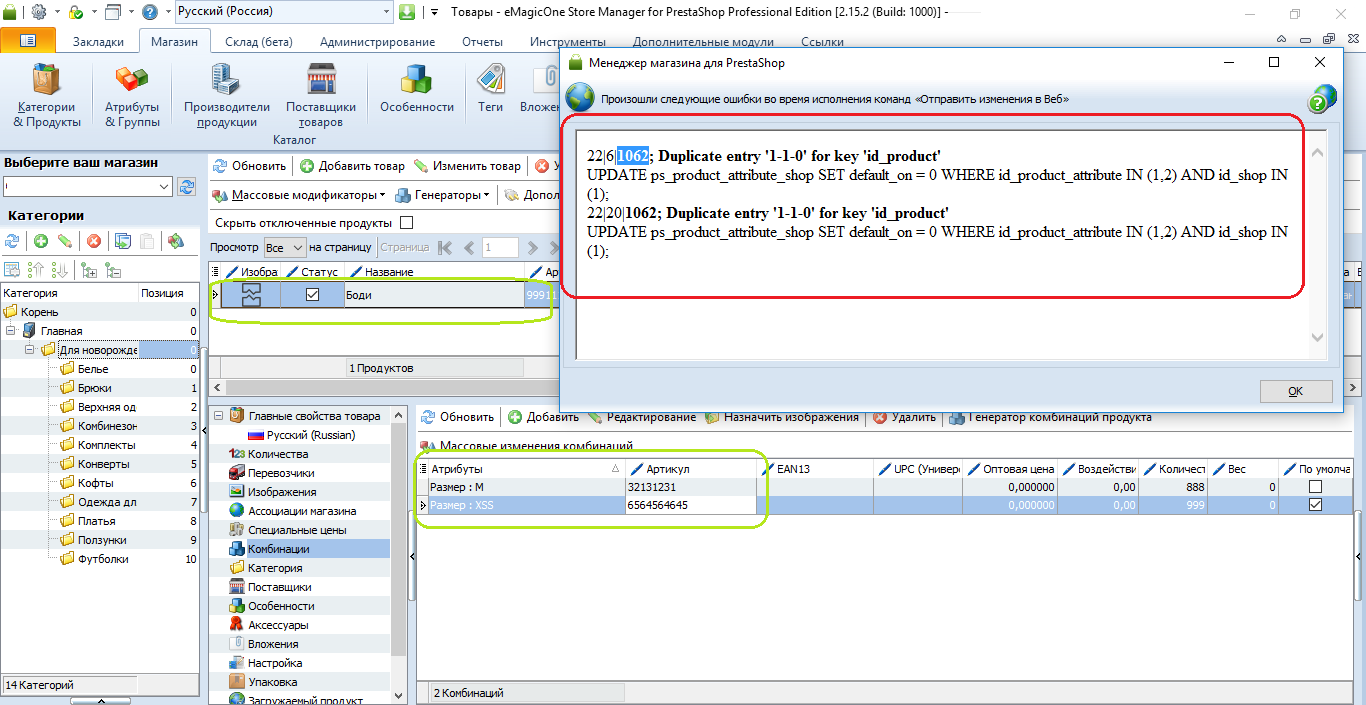Viewport: 1366px width, 705px height.
Task: Switch to the Администрирование tab
Action: 377,42
